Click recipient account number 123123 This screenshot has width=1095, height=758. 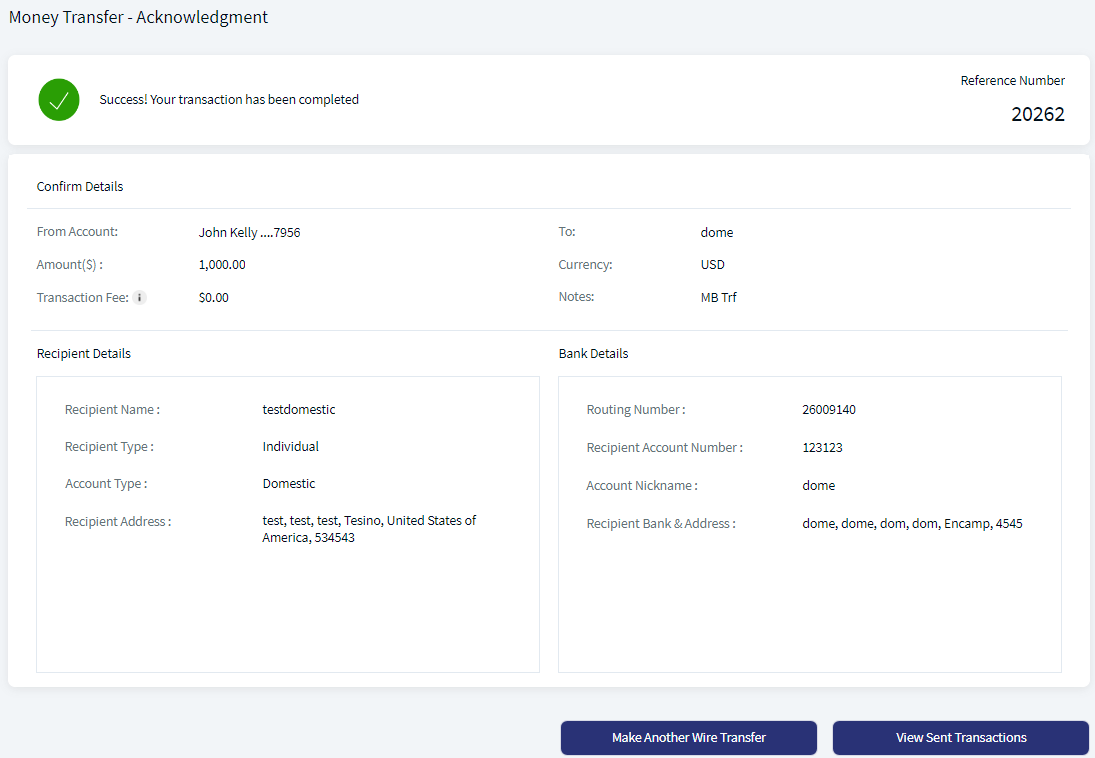point(822,448)
